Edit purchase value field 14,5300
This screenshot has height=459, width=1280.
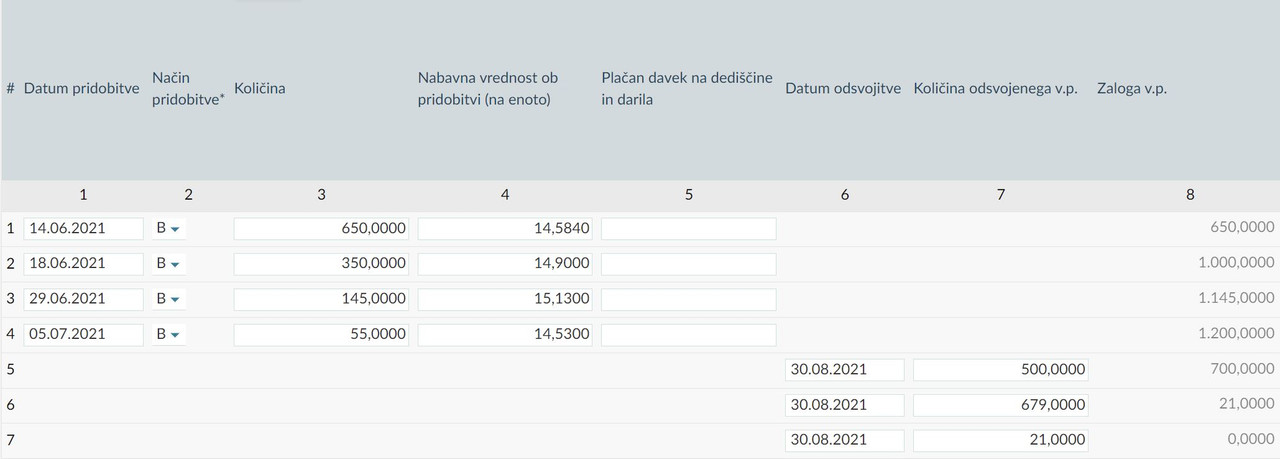point(505,334)
